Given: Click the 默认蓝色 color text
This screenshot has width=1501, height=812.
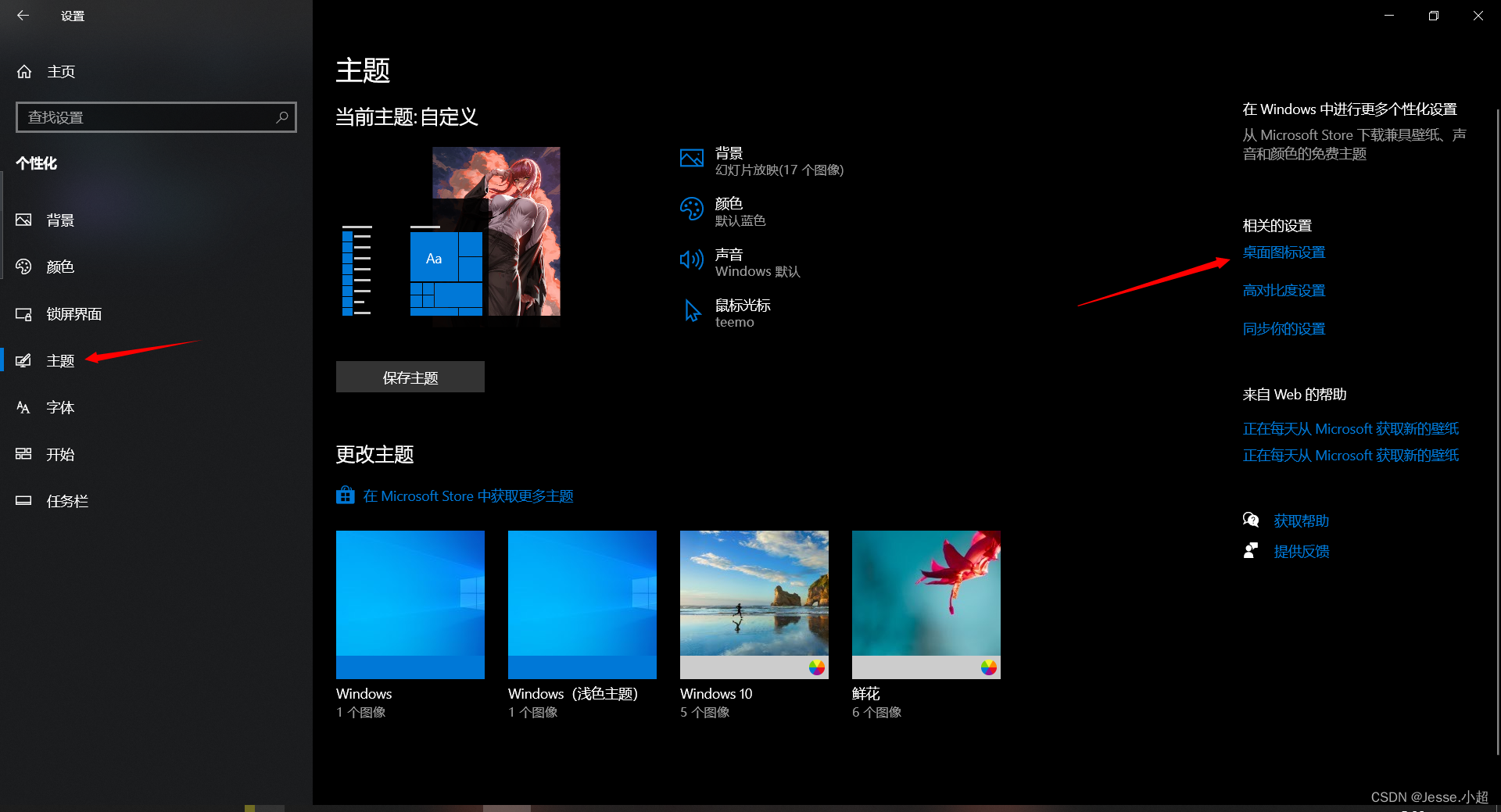Looking at the screenshot, I should pos(740,221).
